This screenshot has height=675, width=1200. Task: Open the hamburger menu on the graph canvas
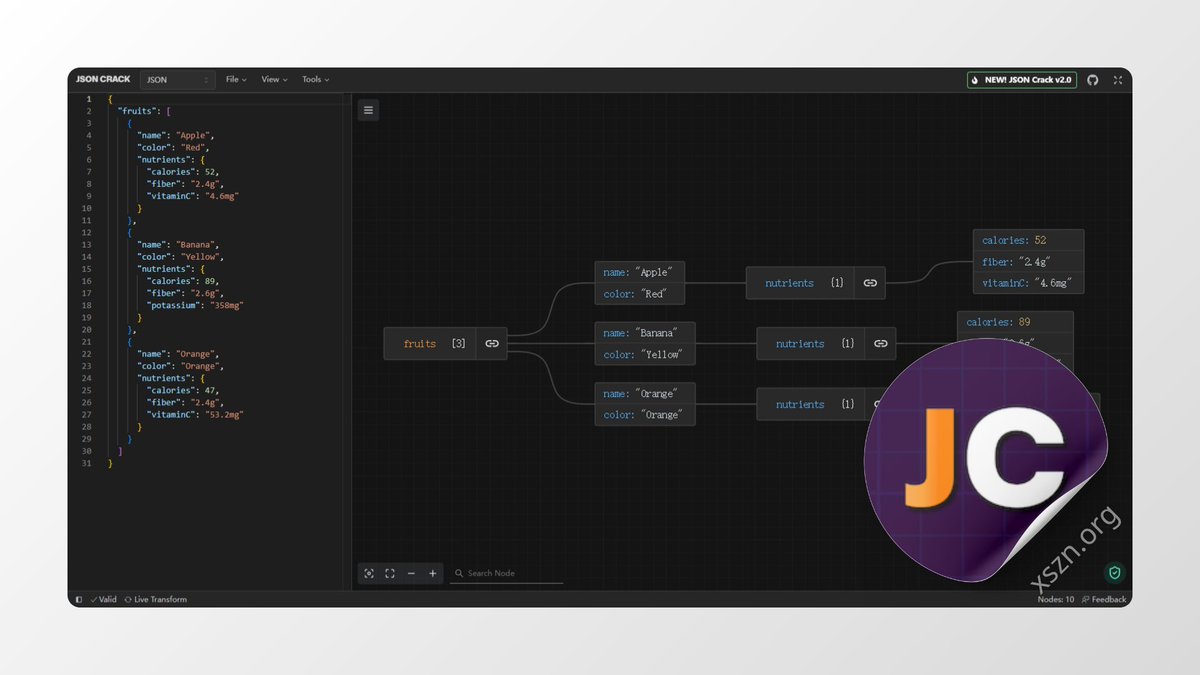pyautogui.click(x=369, y=110)
